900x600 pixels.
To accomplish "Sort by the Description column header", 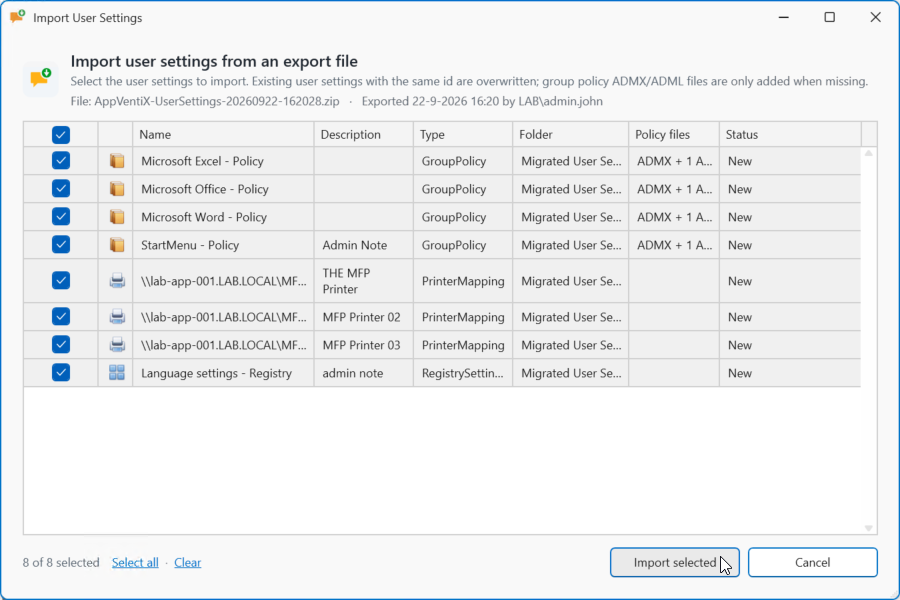I will pyautogui.click(x=363, y=134).
